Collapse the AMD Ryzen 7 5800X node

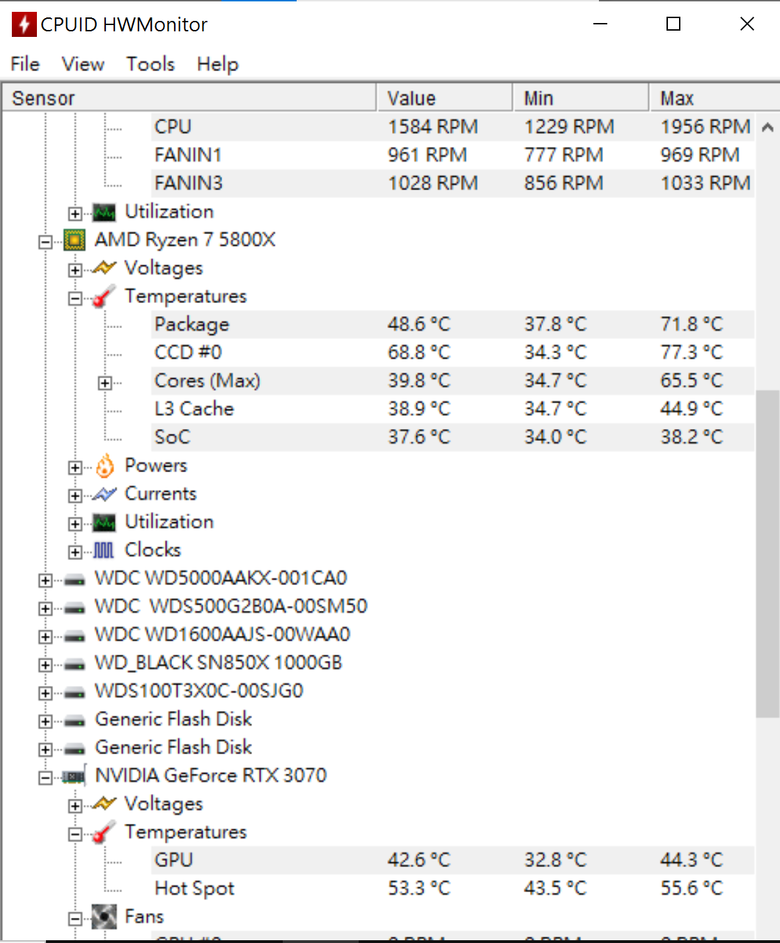45,242
